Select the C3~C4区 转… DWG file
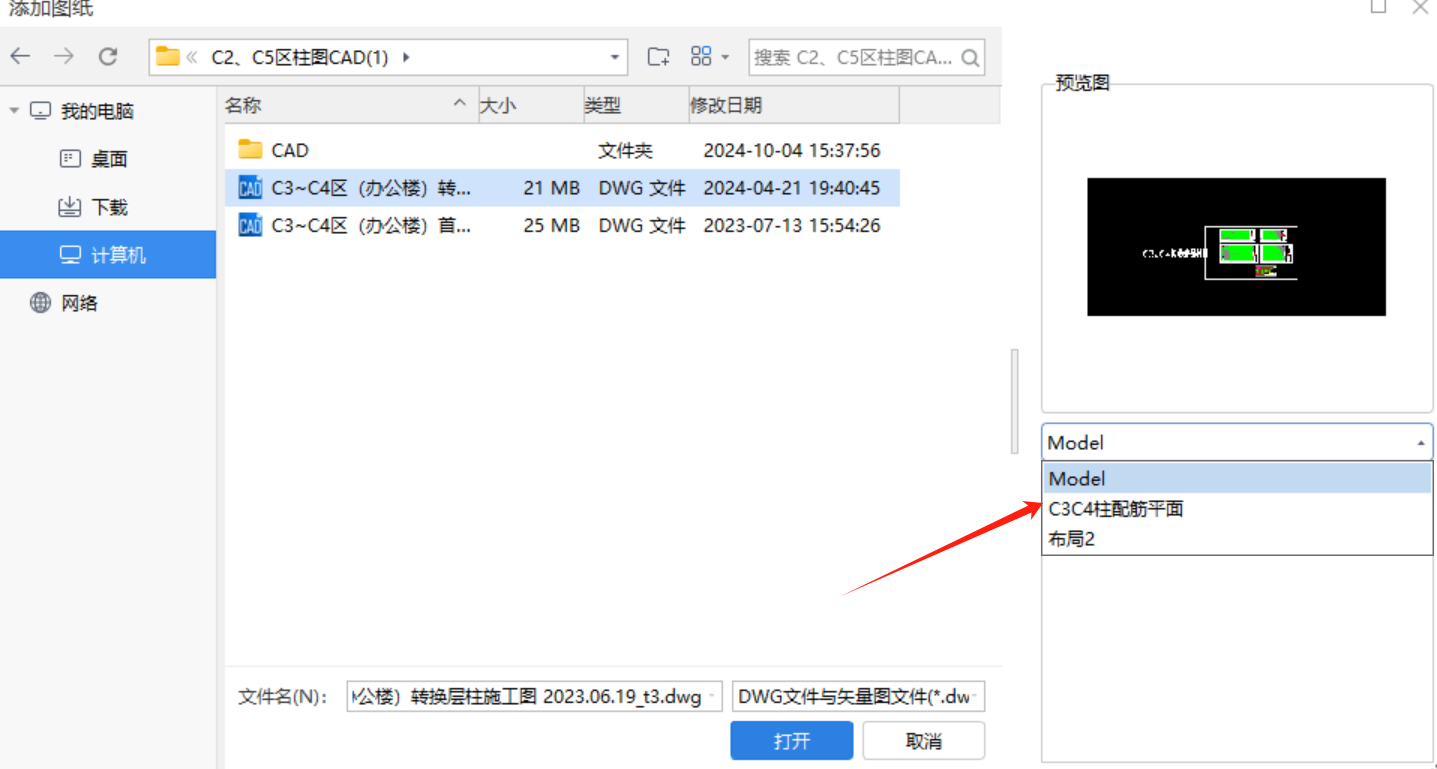The height and width of the screenshot is (769, 1437). pos(562,187)
